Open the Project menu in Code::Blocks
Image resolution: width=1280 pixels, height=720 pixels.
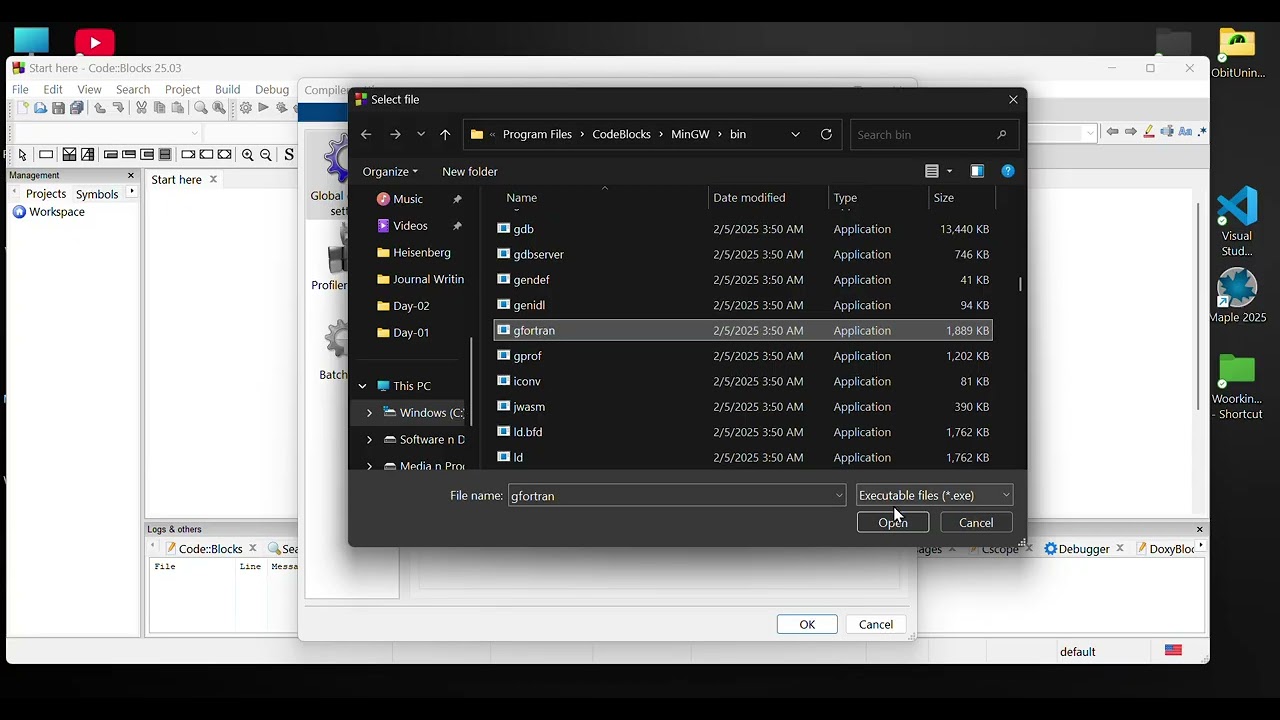tap(182, 89)
